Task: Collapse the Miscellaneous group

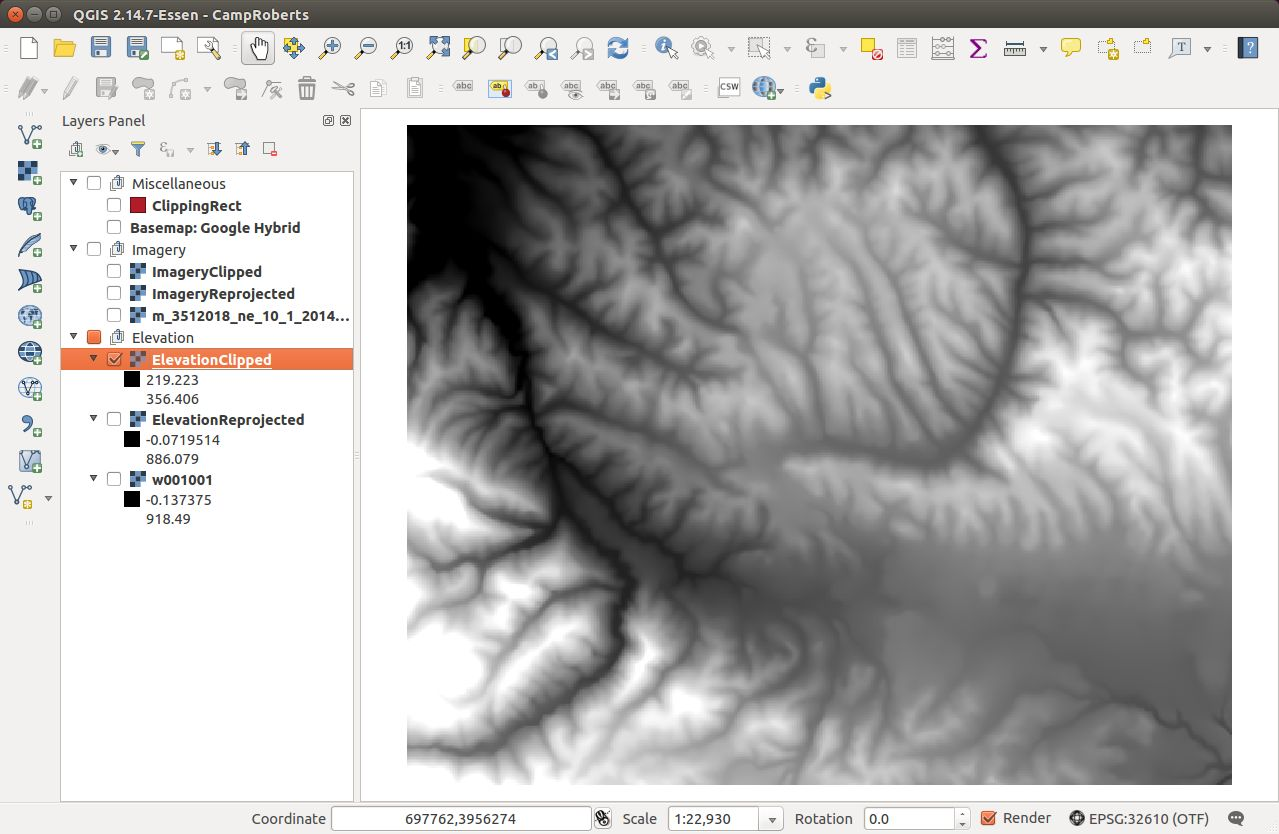Action: 73,183
